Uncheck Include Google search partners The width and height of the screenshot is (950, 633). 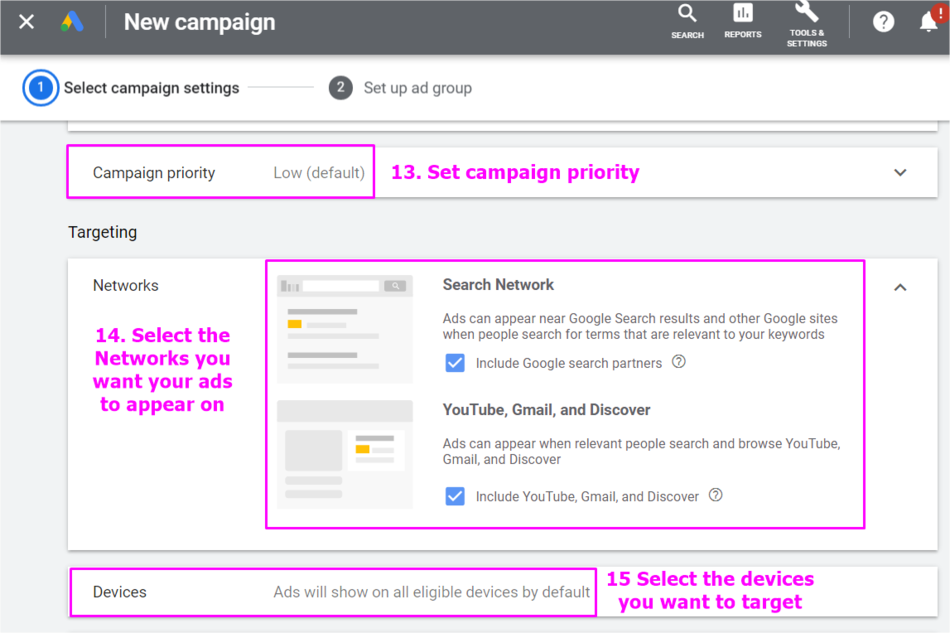click(x=455, y=363)
